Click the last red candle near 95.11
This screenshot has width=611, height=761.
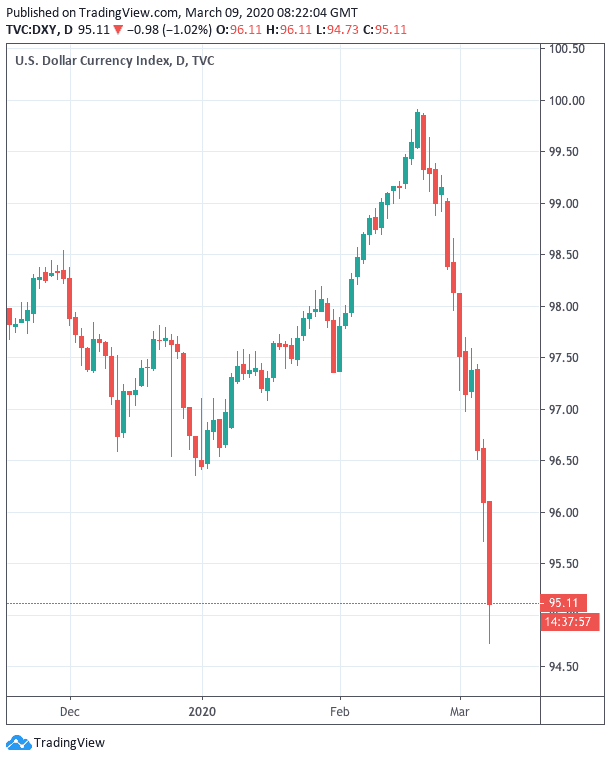(x=490, y=553)
